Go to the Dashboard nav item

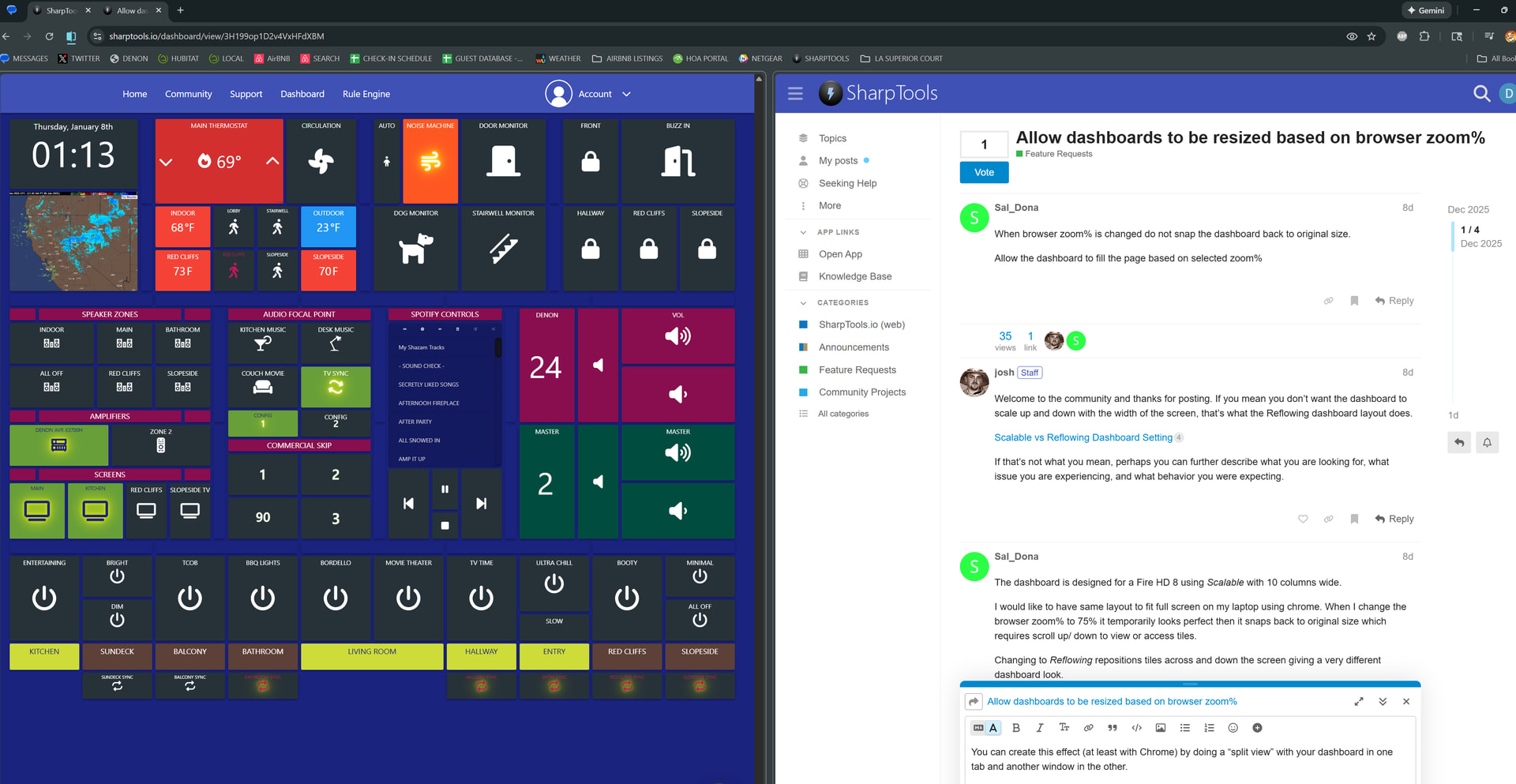302,94
